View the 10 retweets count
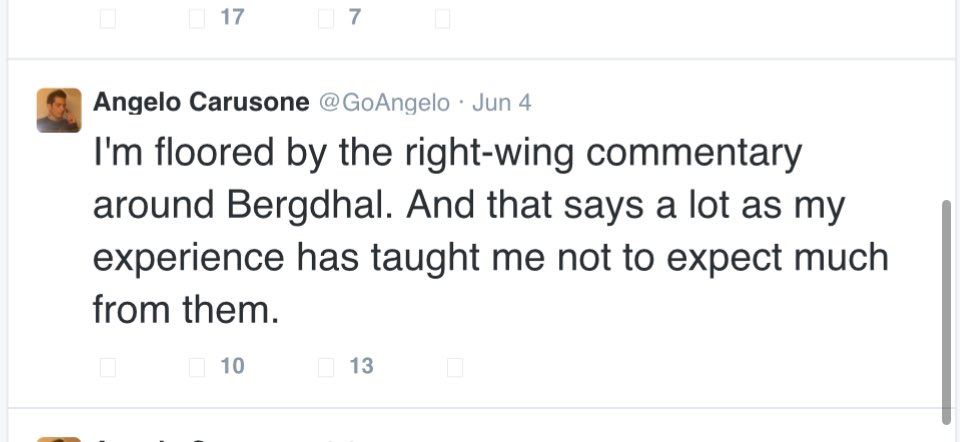Image resolution: width=960 pixels, height=442 pixels. click(232, 367)
